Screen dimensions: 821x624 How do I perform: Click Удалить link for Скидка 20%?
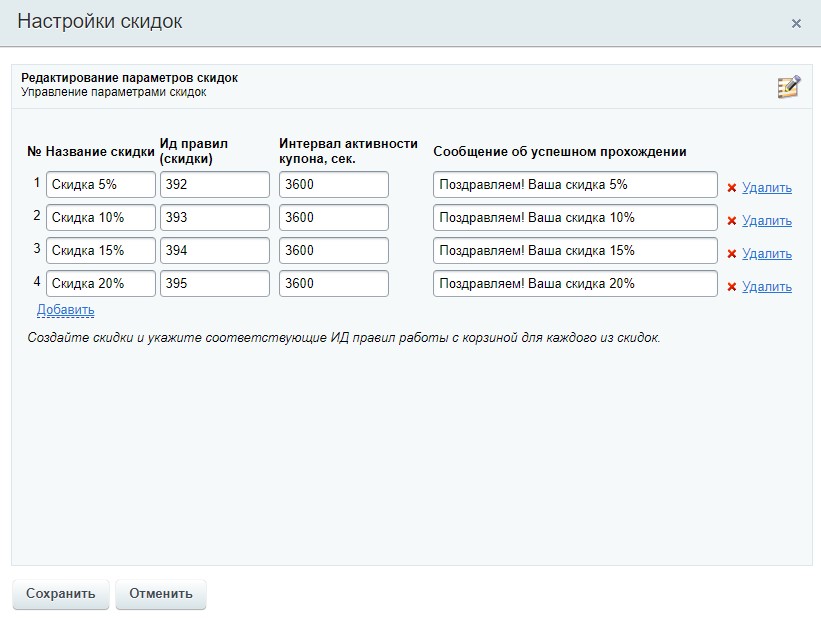(x=767, y=287)
